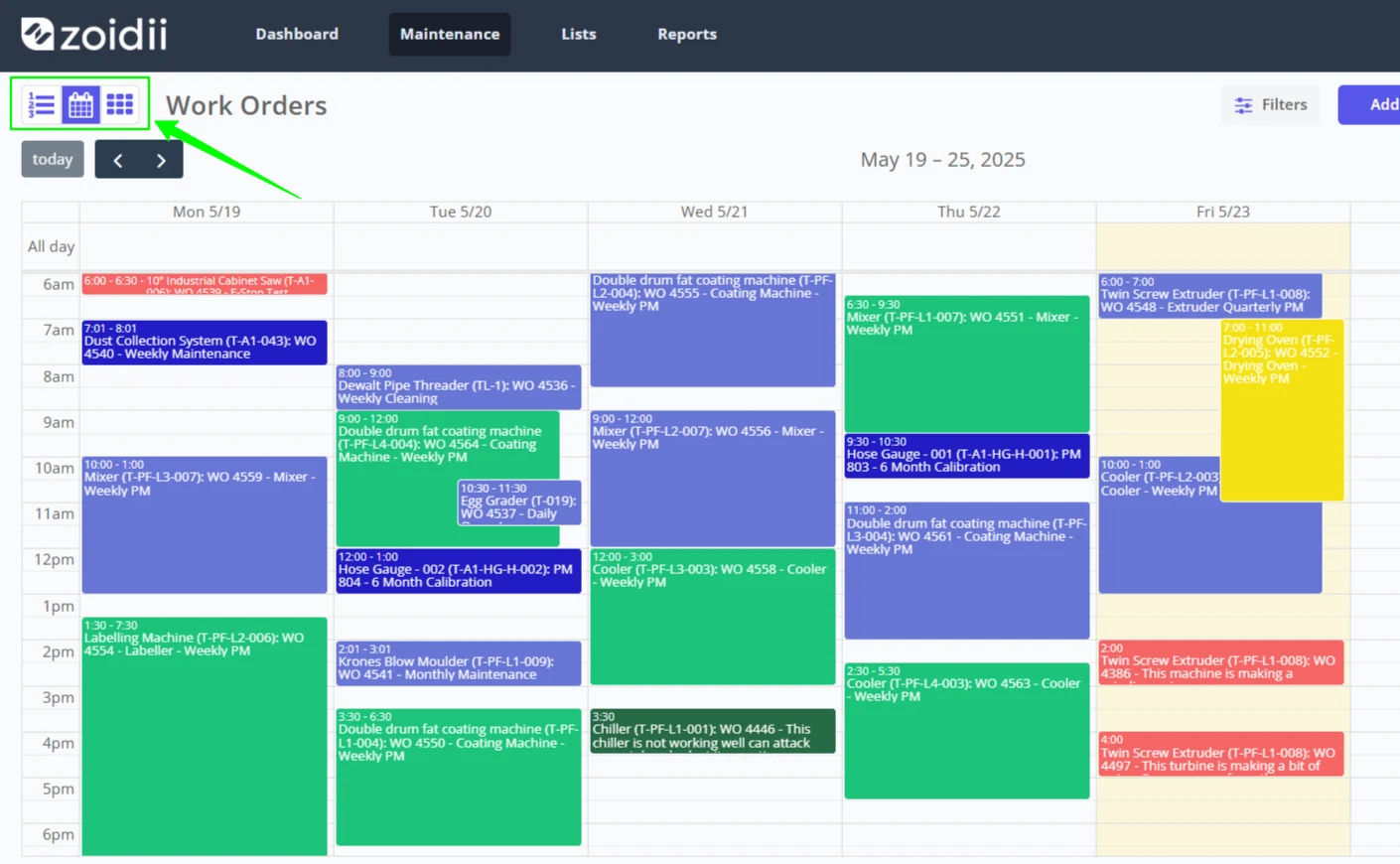Image resolution: width=1400 pixels, height=864 pixels.
Task: Open Krones Blow Moulder WO 4541 event
Action: pyautogui.click(x=459, y=663)
